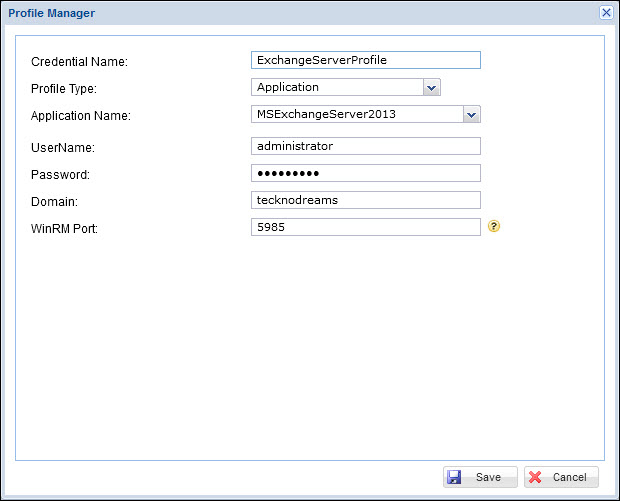Click the Profile Manager title bar
This screenshot has width=620, height=501.
[x=300, y=12]
